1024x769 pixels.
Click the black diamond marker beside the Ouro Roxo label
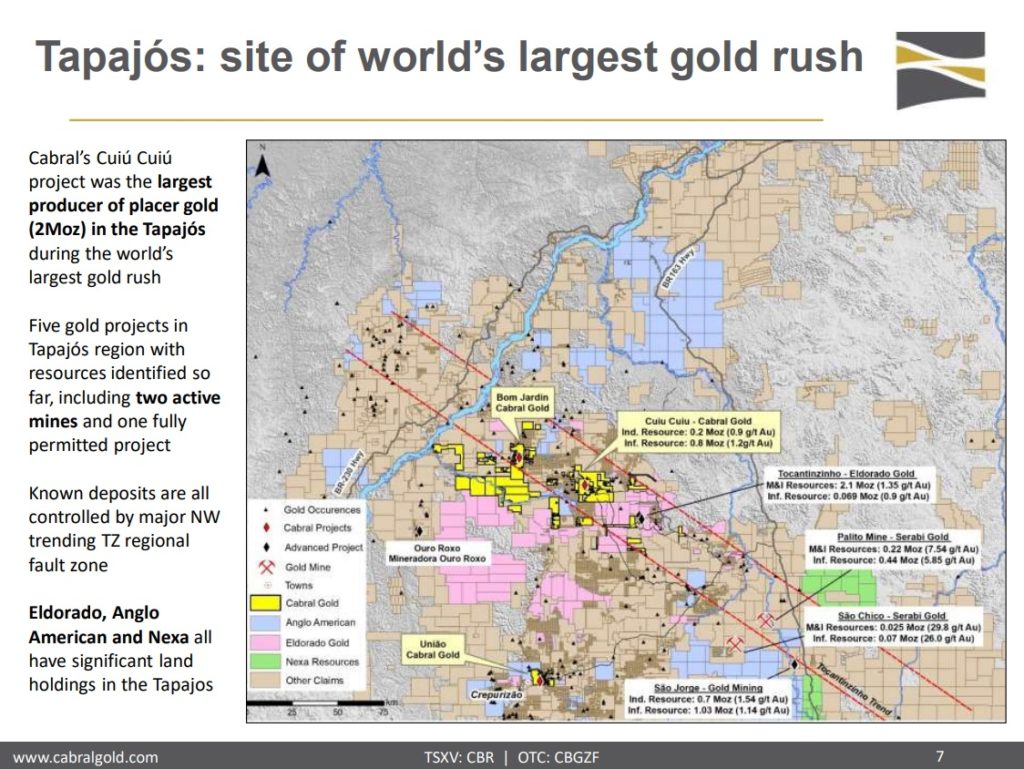coord(419,531)
